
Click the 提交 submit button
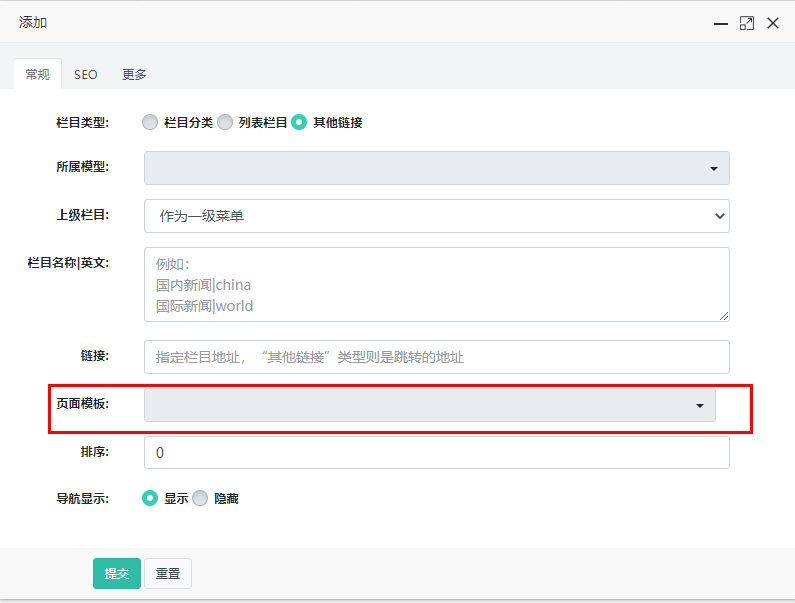117,574
